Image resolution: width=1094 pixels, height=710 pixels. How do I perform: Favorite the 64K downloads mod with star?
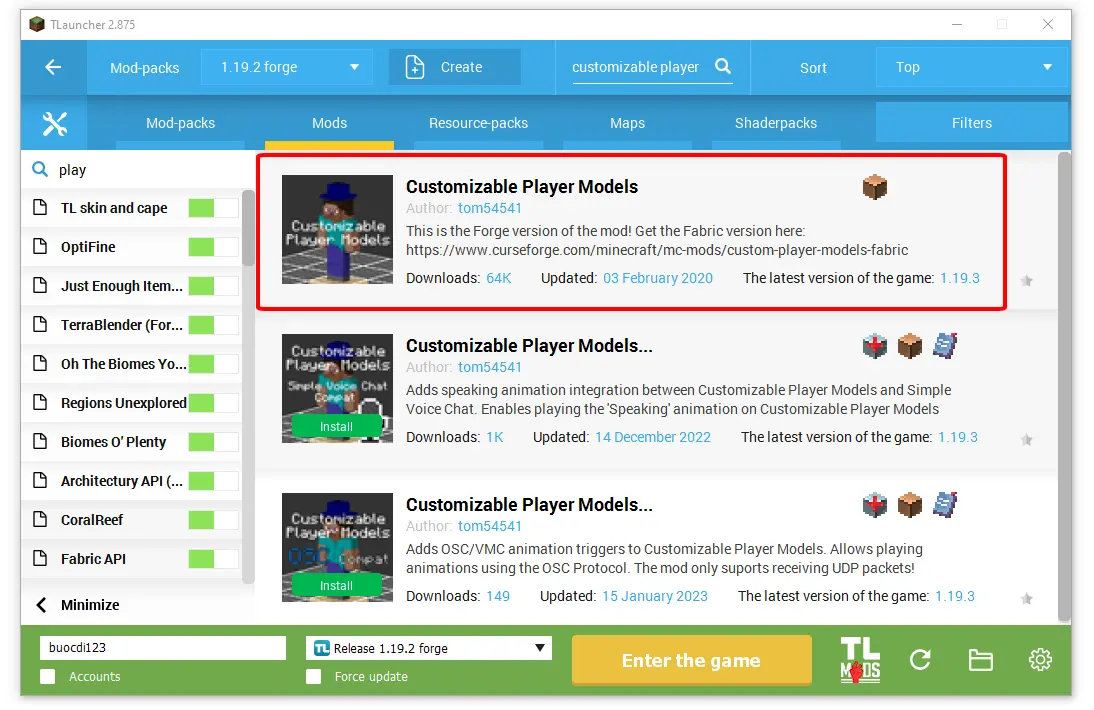1026,280
